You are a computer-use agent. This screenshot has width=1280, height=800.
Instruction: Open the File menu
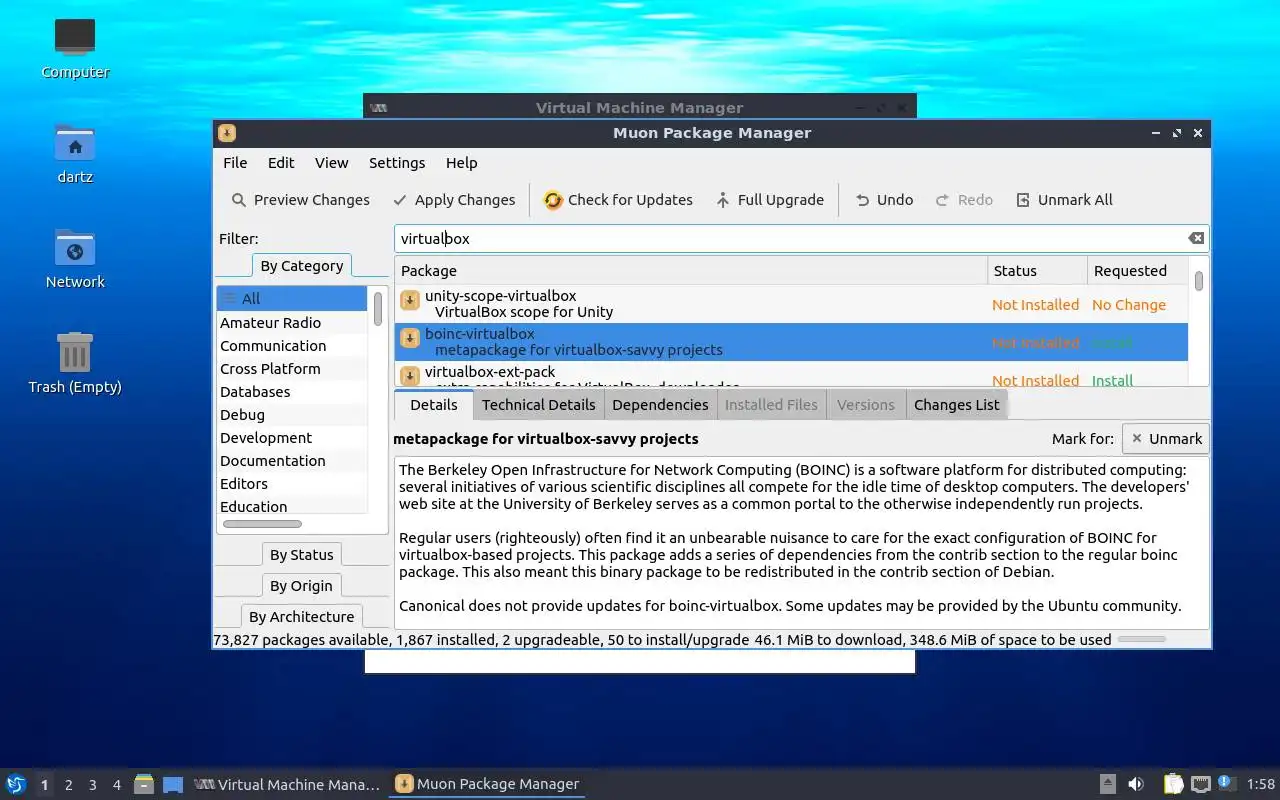(x=235, y=163)
